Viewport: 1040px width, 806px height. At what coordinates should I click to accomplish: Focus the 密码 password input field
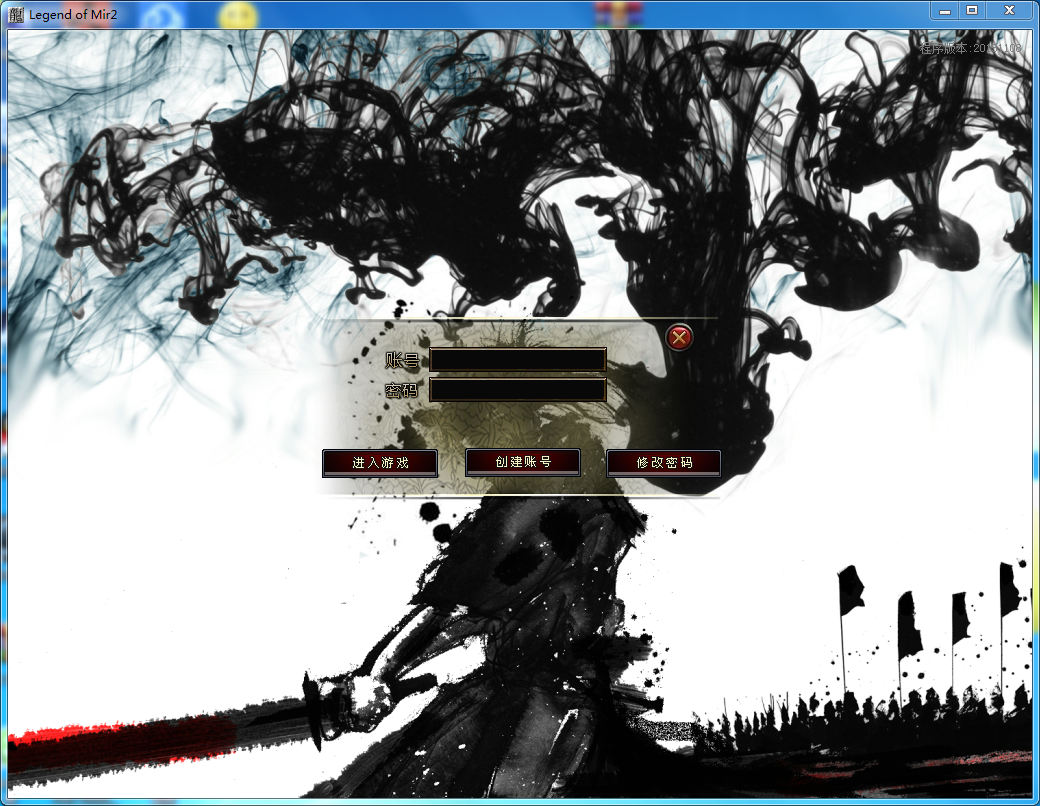[518, 389]
